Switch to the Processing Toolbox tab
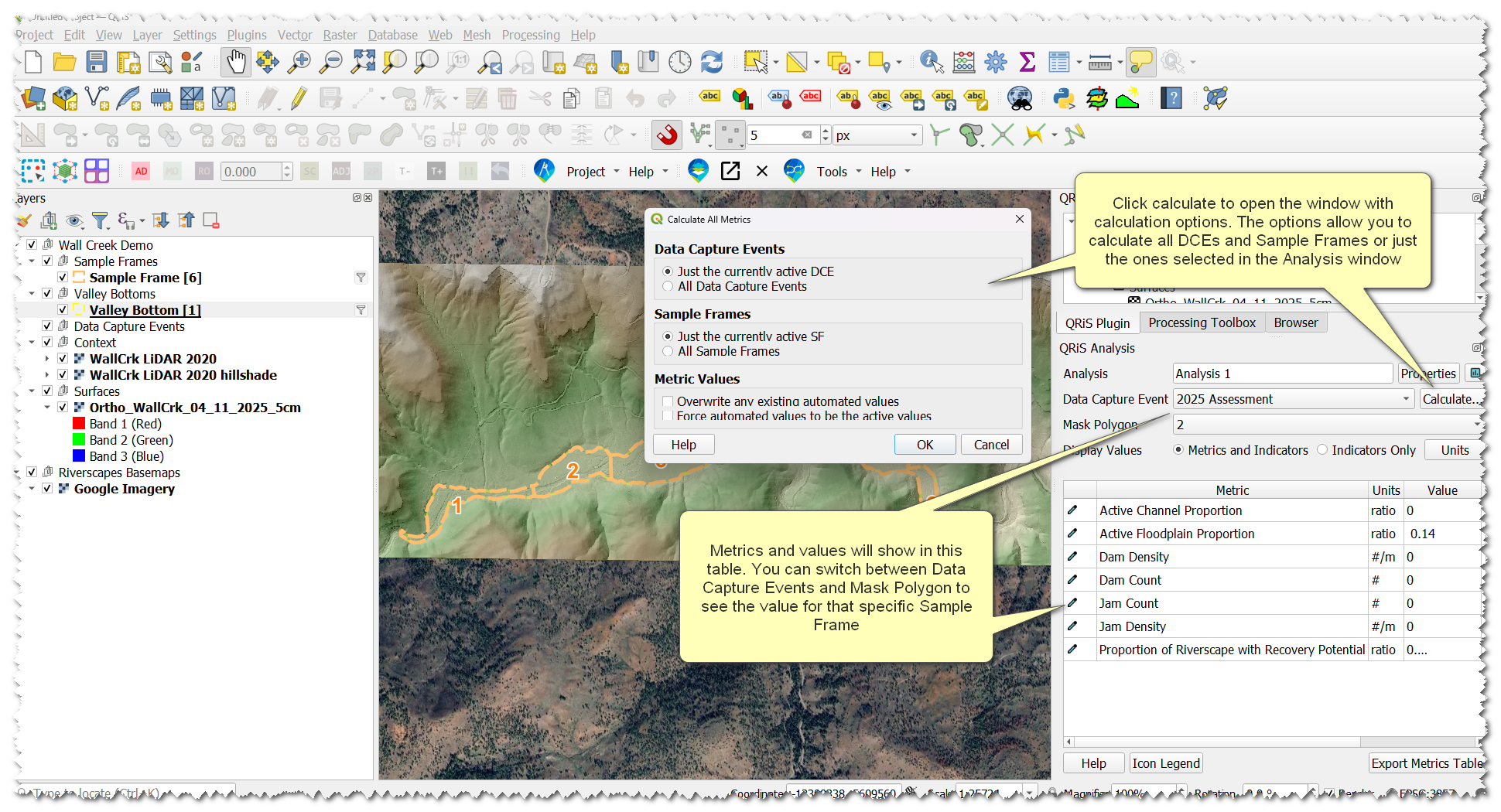Viewport: 1501px width, 812px height. click(1202, 322)
